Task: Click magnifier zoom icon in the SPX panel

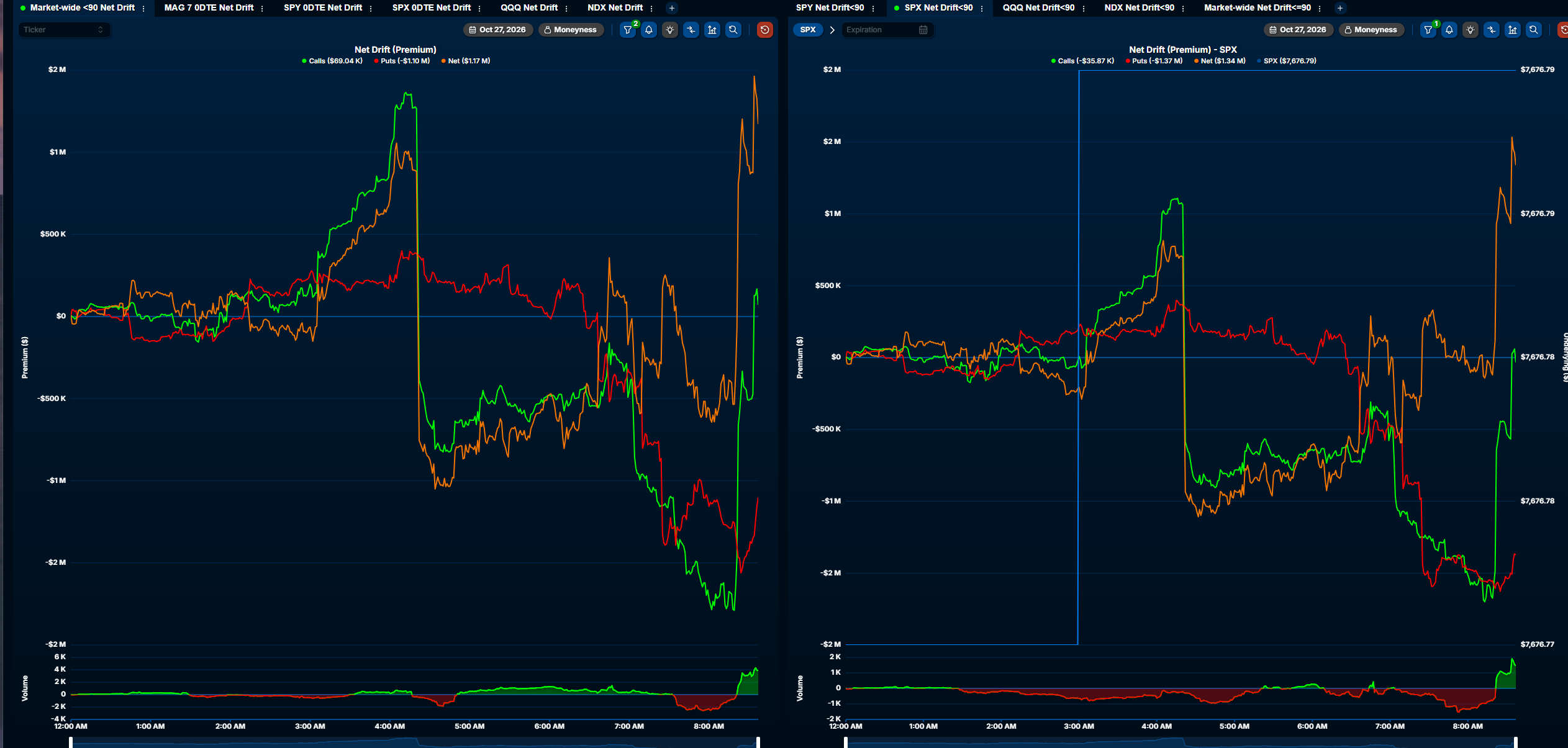Action: click(1534, 30)
